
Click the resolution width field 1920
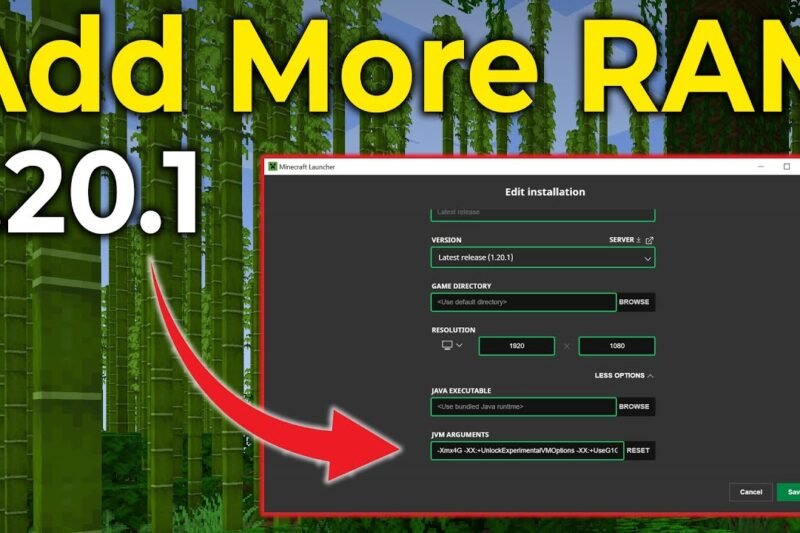[516, 346]
